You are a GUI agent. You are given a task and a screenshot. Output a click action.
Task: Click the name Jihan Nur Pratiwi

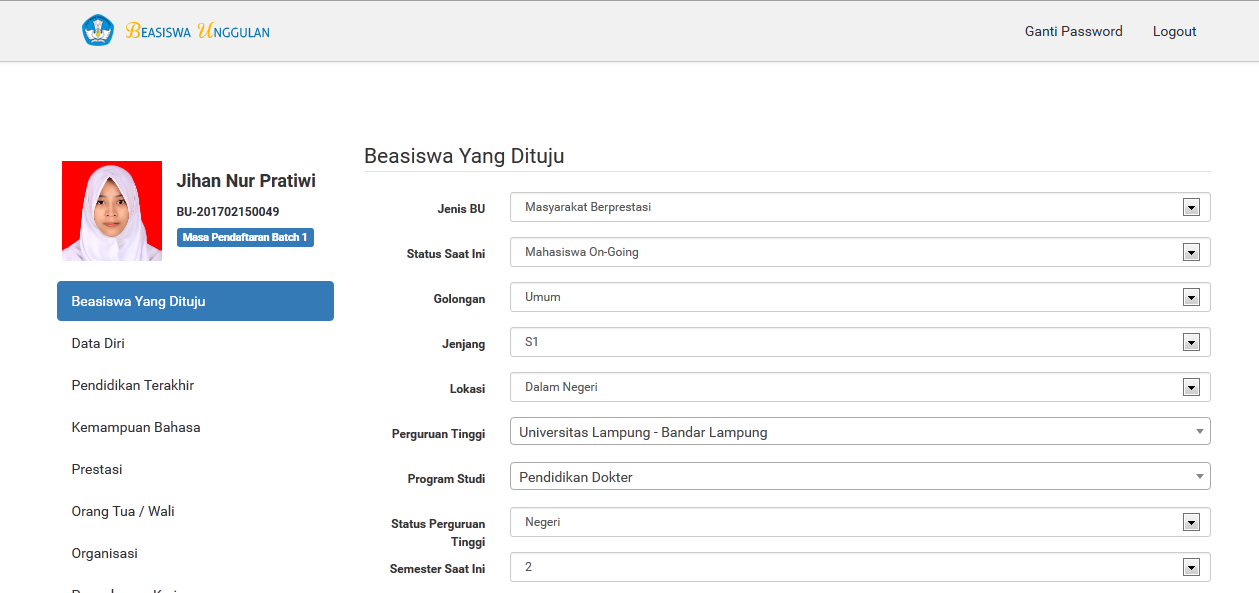pos(246,181)
